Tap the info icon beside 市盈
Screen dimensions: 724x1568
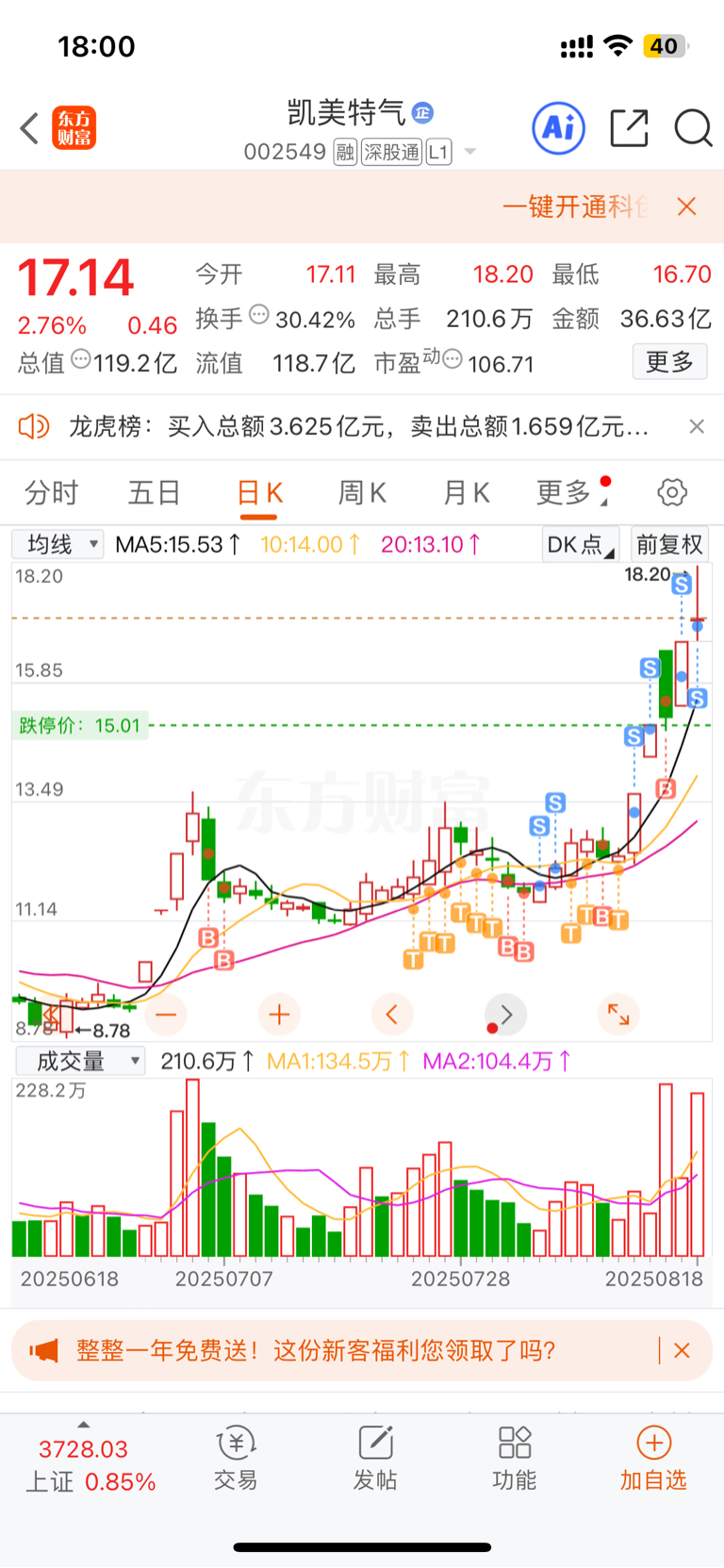(x=452, y=359)
